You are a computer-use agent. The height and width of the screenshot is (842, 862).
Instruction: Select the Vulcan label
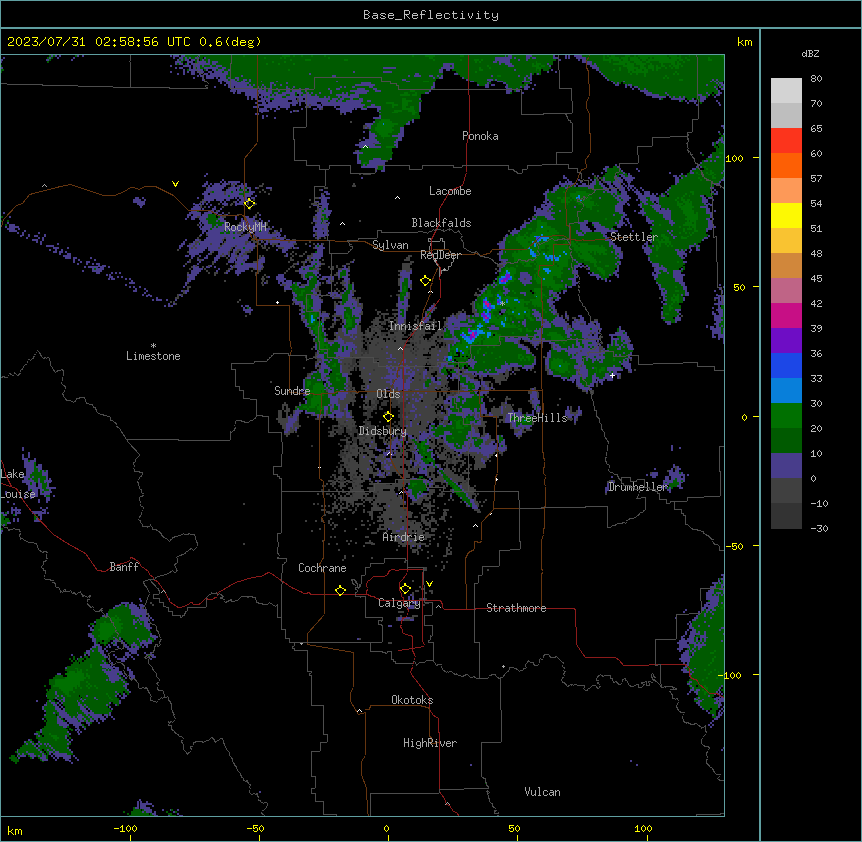coord(542,792)
